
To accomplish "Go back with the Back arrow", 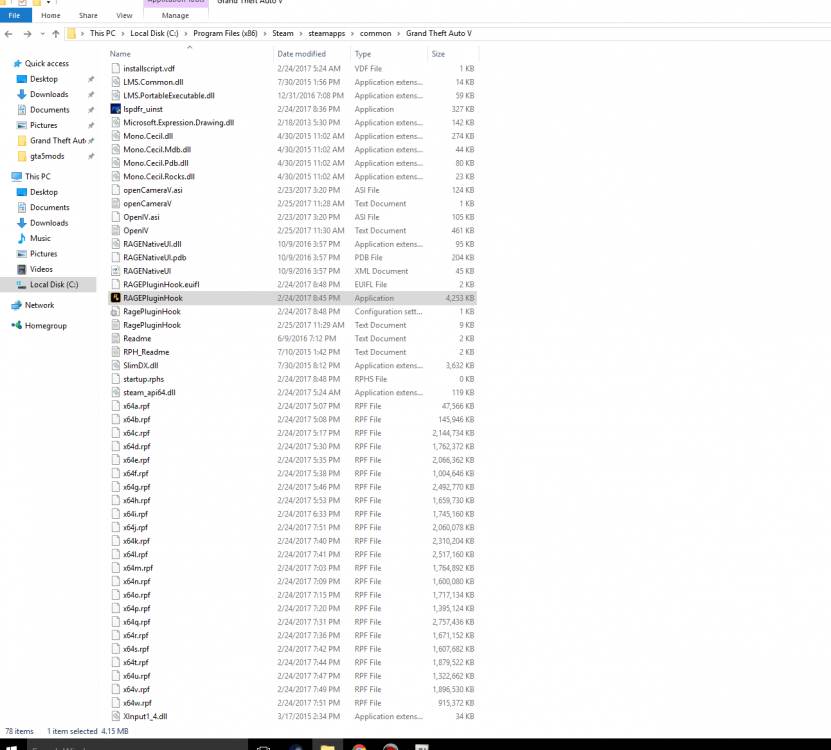I will 8,34.
